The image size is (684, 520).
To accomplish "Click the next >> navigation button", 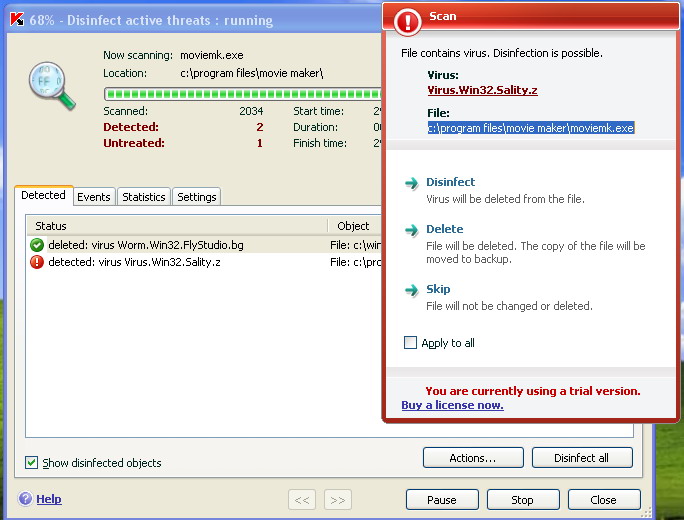I will coord(338,499).
